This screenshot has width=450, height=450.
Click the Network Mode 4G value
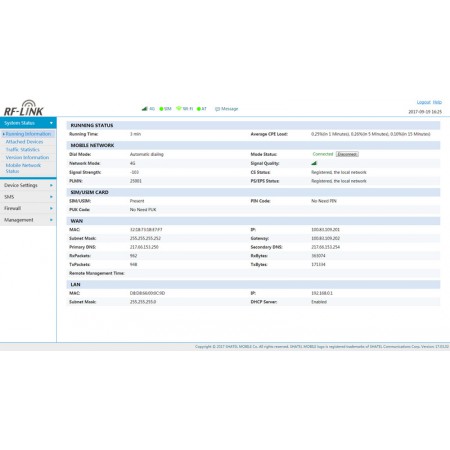132,163
